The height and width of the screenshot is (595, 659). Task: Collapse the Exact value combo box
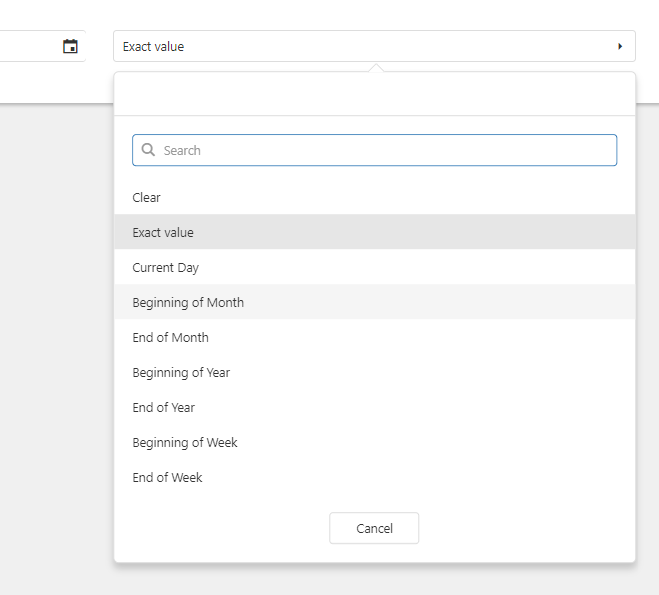tap(374, 46)
